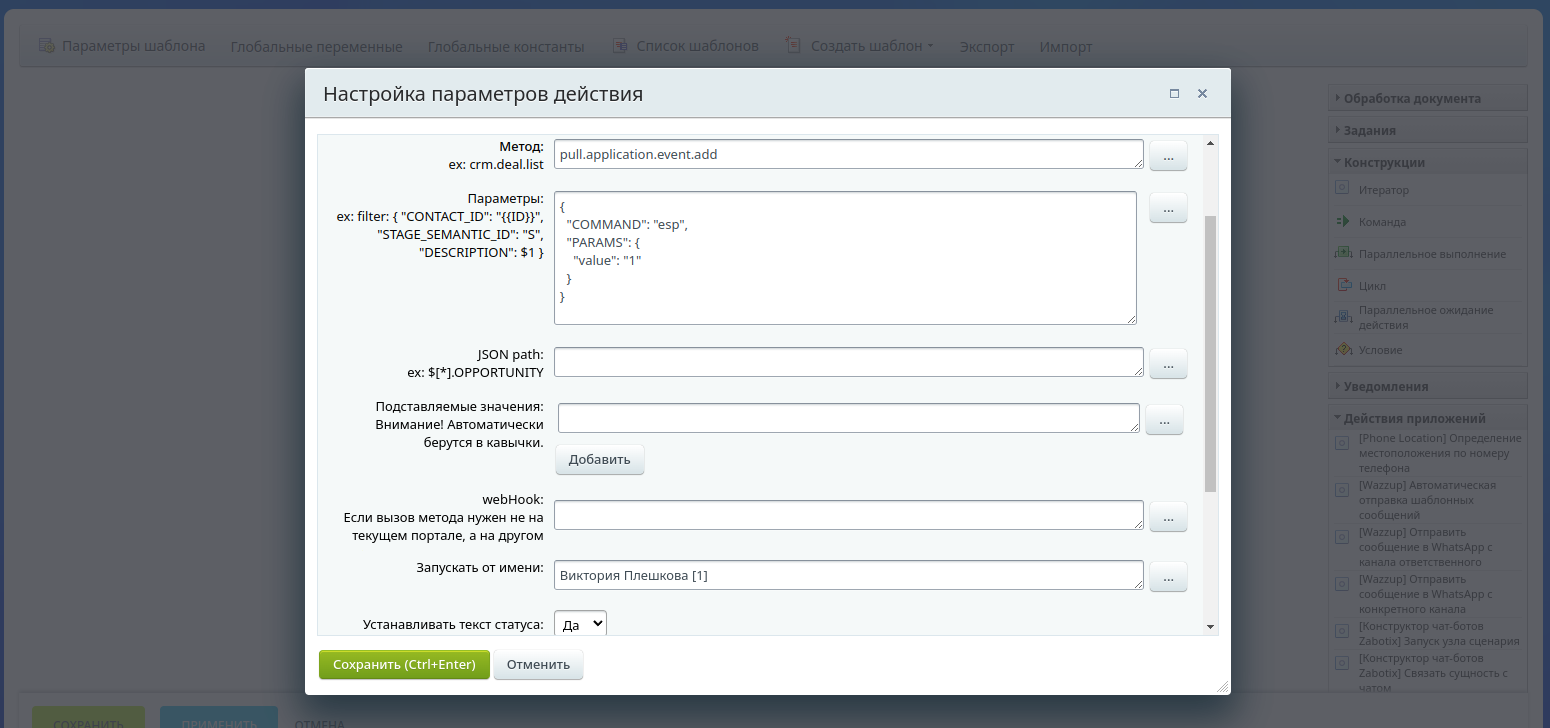Select the Условие condition icon
The width and height of the screenshot is (1550, 728).
(x=1342, y=349)
